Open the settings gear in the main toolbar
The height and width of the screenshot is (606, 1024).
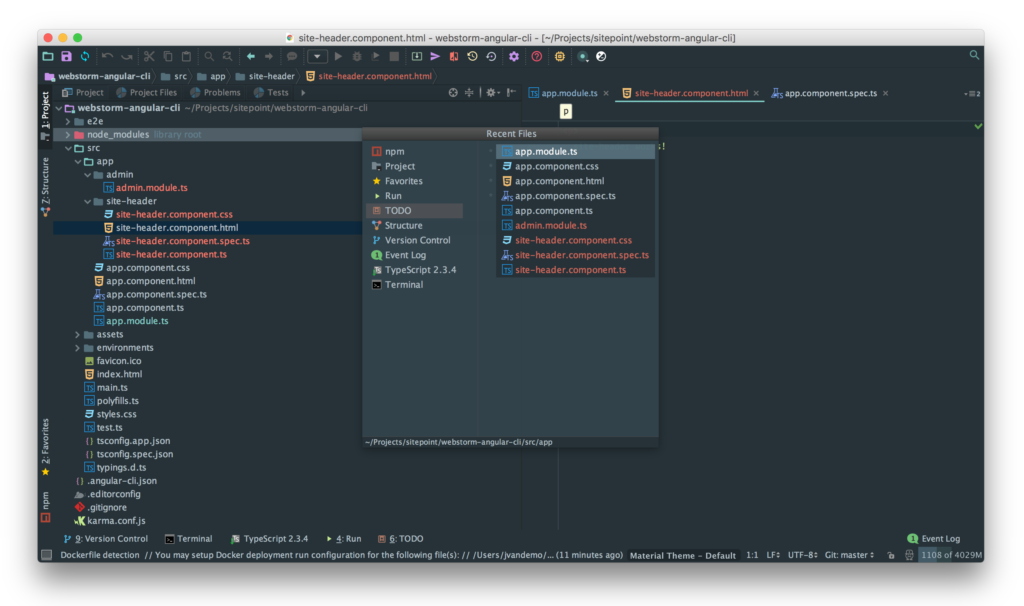click(x=514, y=57)
